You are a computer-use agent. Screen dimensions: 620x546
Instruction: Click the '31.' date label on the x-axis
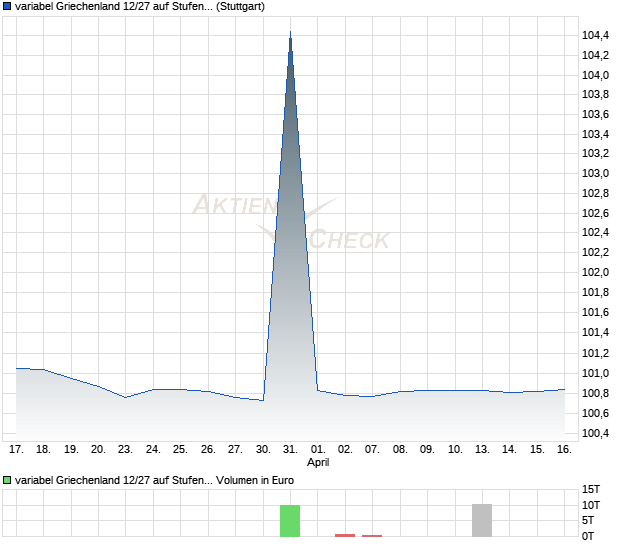tap(290, 450)
